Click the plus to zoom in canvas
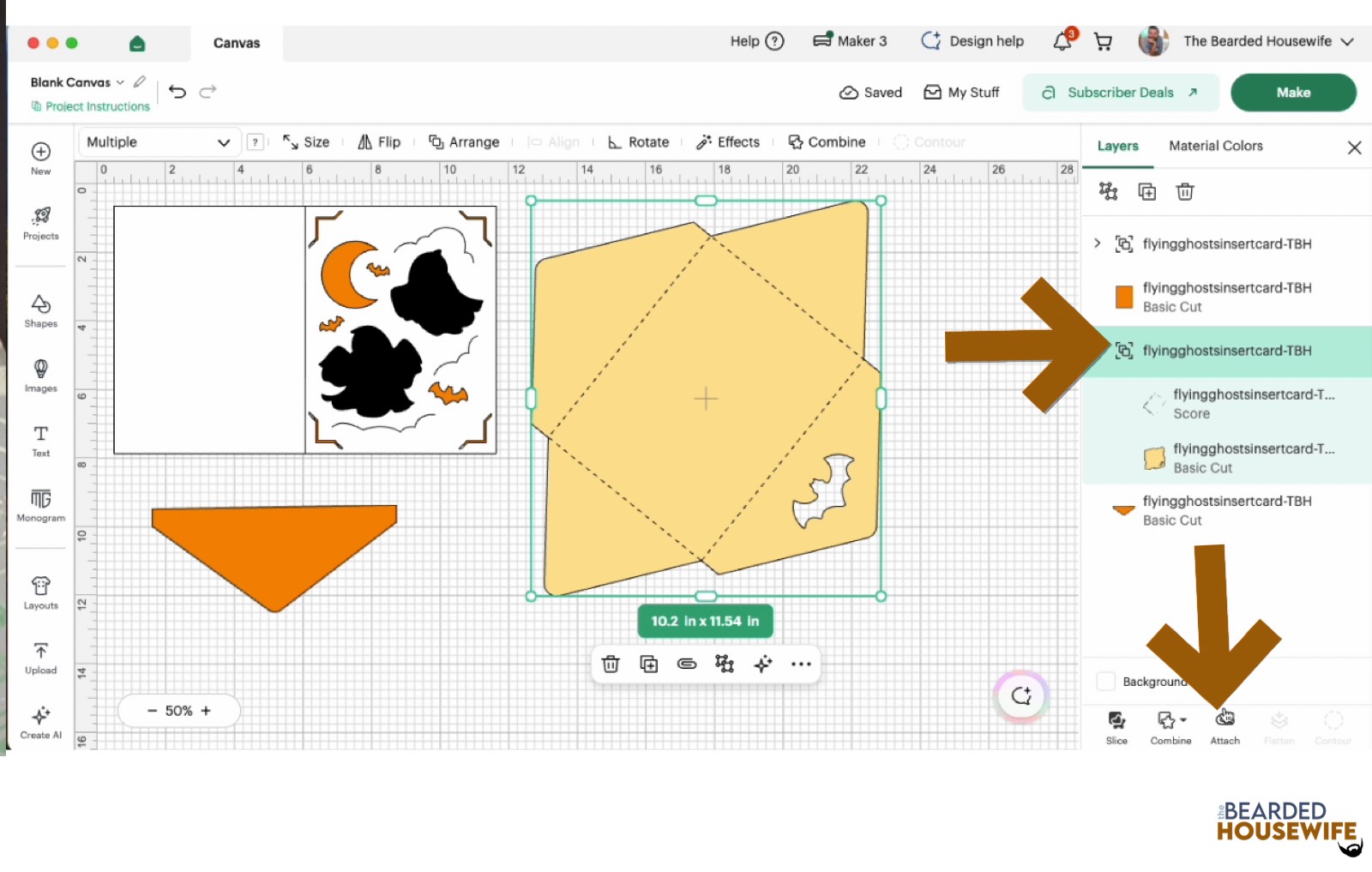The image size is (1372, 872). (x=206, y=711)
